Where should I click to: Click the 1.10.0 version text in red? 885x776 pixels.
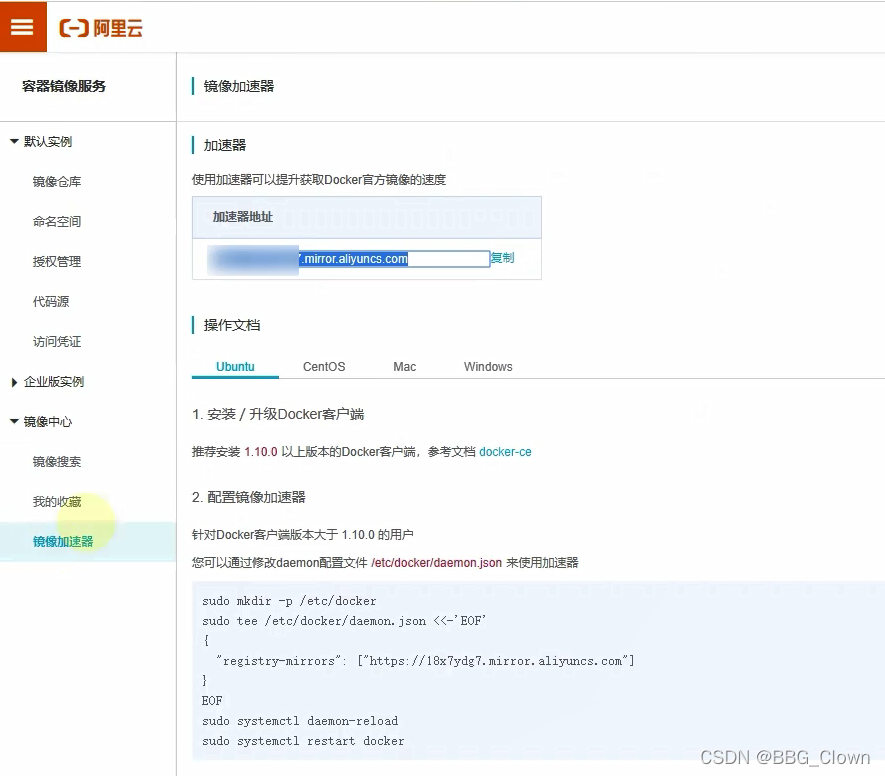click(x=261, y=452)
